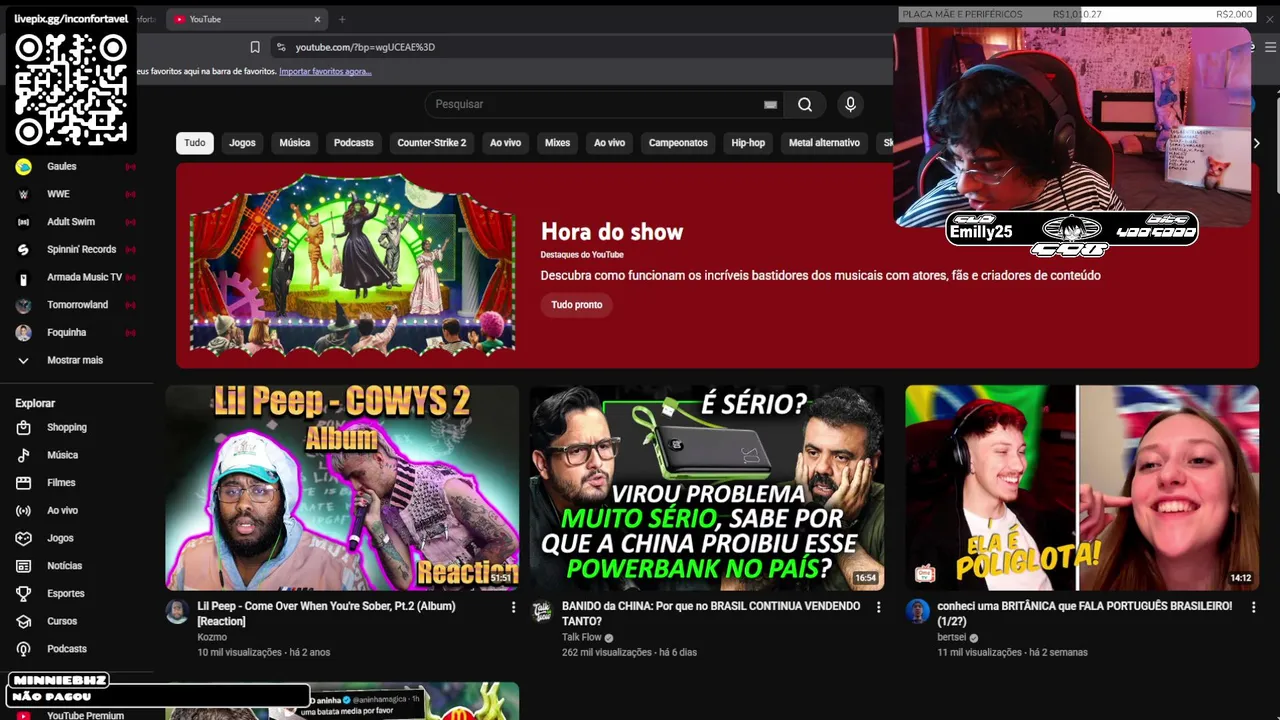Click the Tudo pronto button
The width and height of the screenshot is (1280, 720).
(577, 305)
